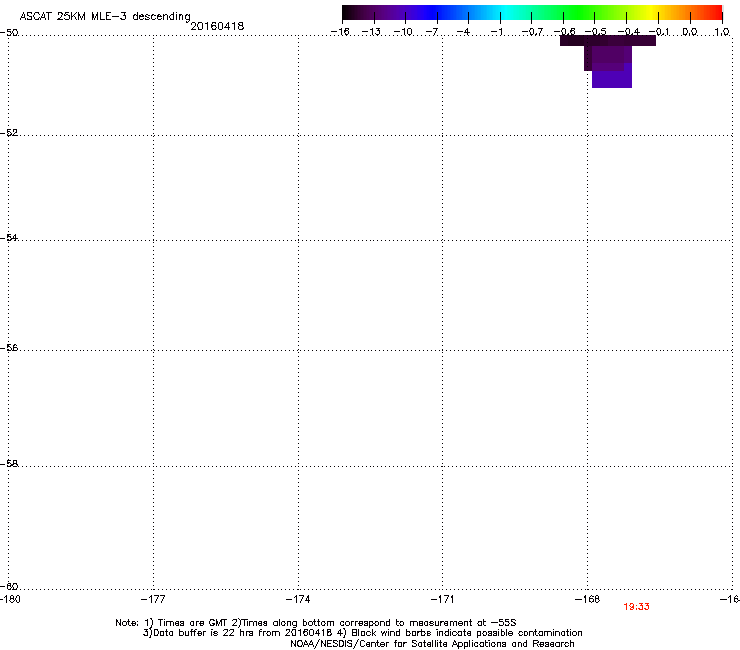Image resolution: width=740 pixels, height=650 pixels.
Task: Click the -171 longitude axis label
Action: pyautogui.click(x=443, y=599)
